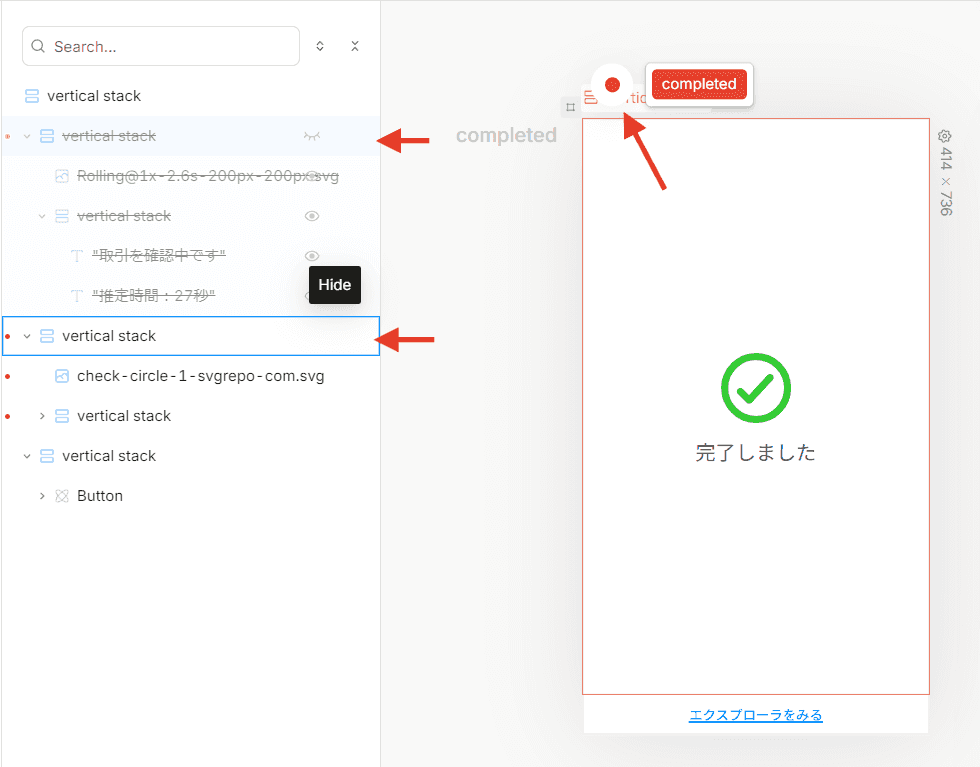Select the red "completed" variant tag

click(699, 84)
